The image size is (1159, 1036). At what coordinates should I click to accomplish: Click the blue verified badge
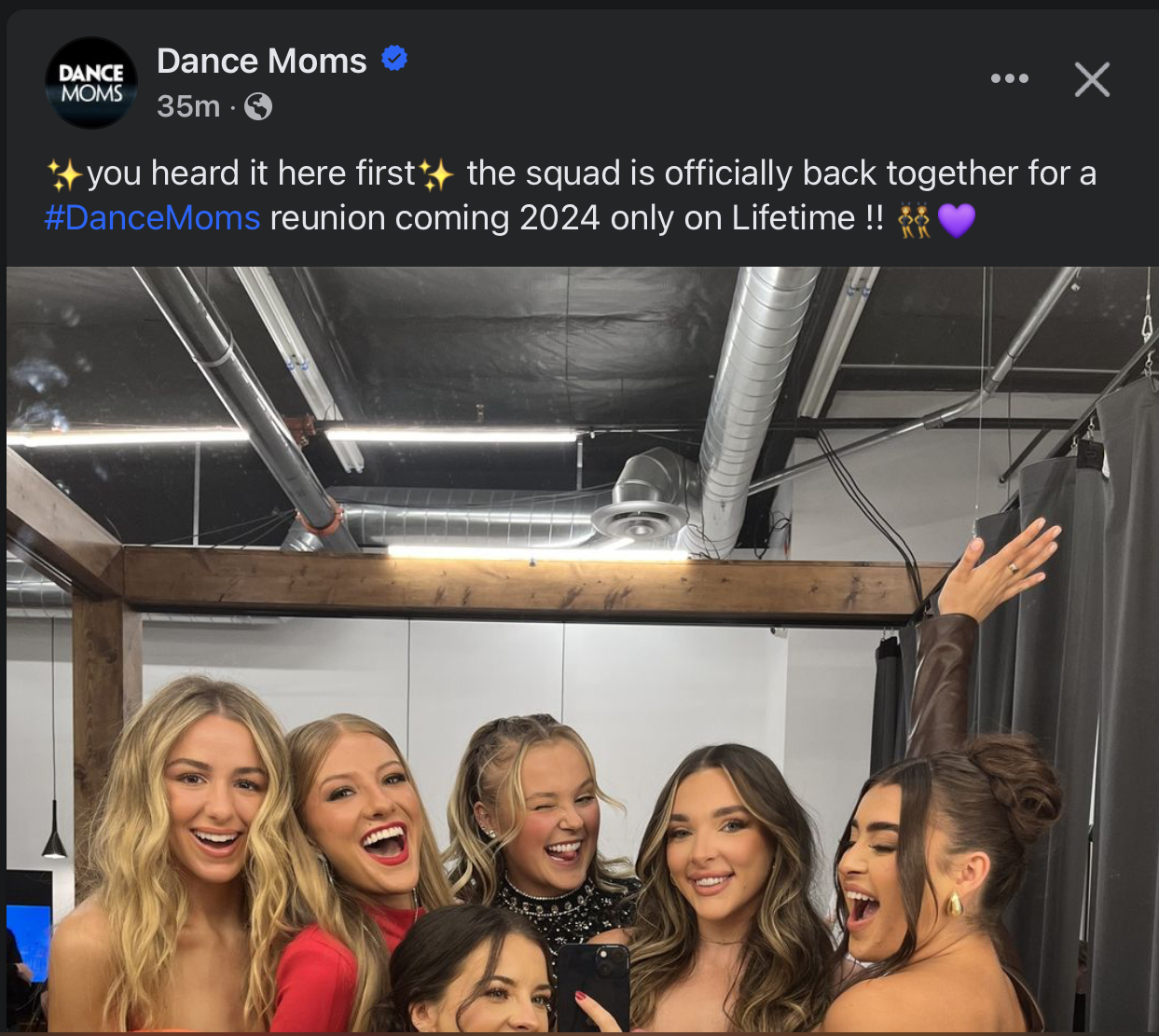pyautogui.click(x=394, y=59)
